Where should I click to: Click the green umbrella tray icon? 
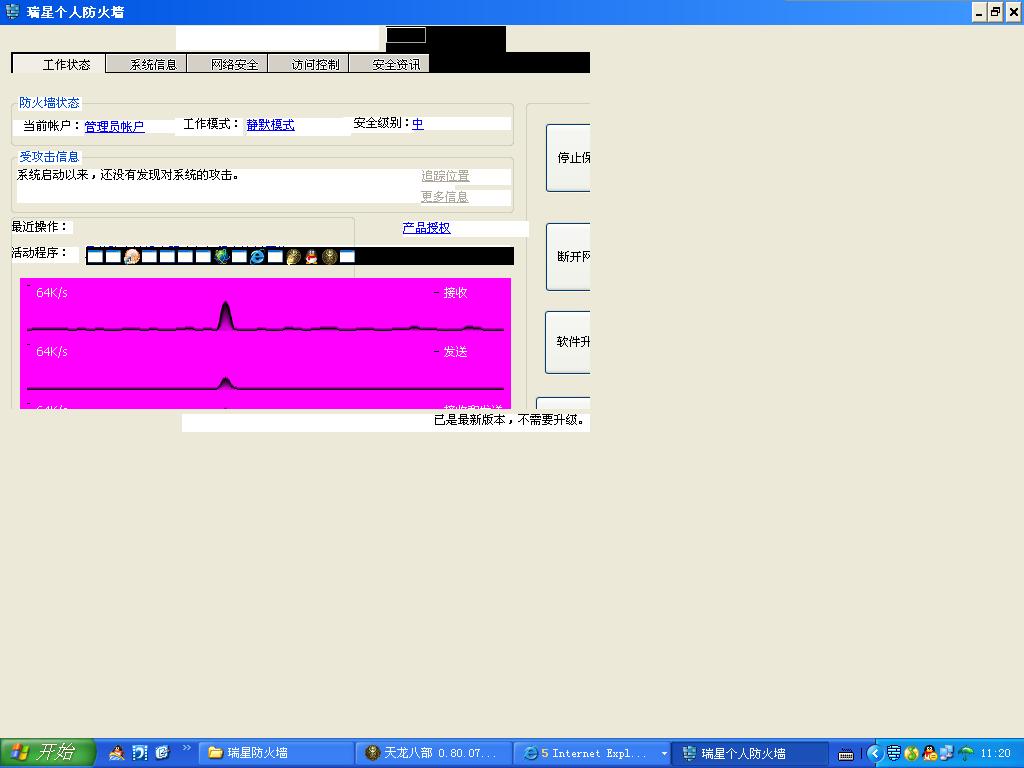click(x=965, y=754)
